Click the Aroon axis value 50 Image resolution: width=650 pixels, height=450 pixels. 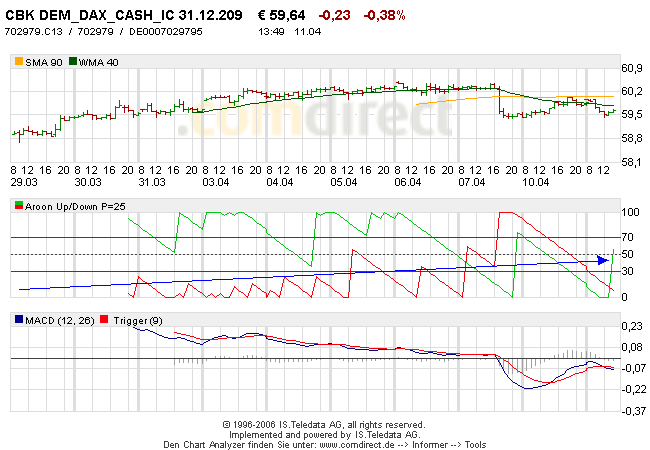628,254
